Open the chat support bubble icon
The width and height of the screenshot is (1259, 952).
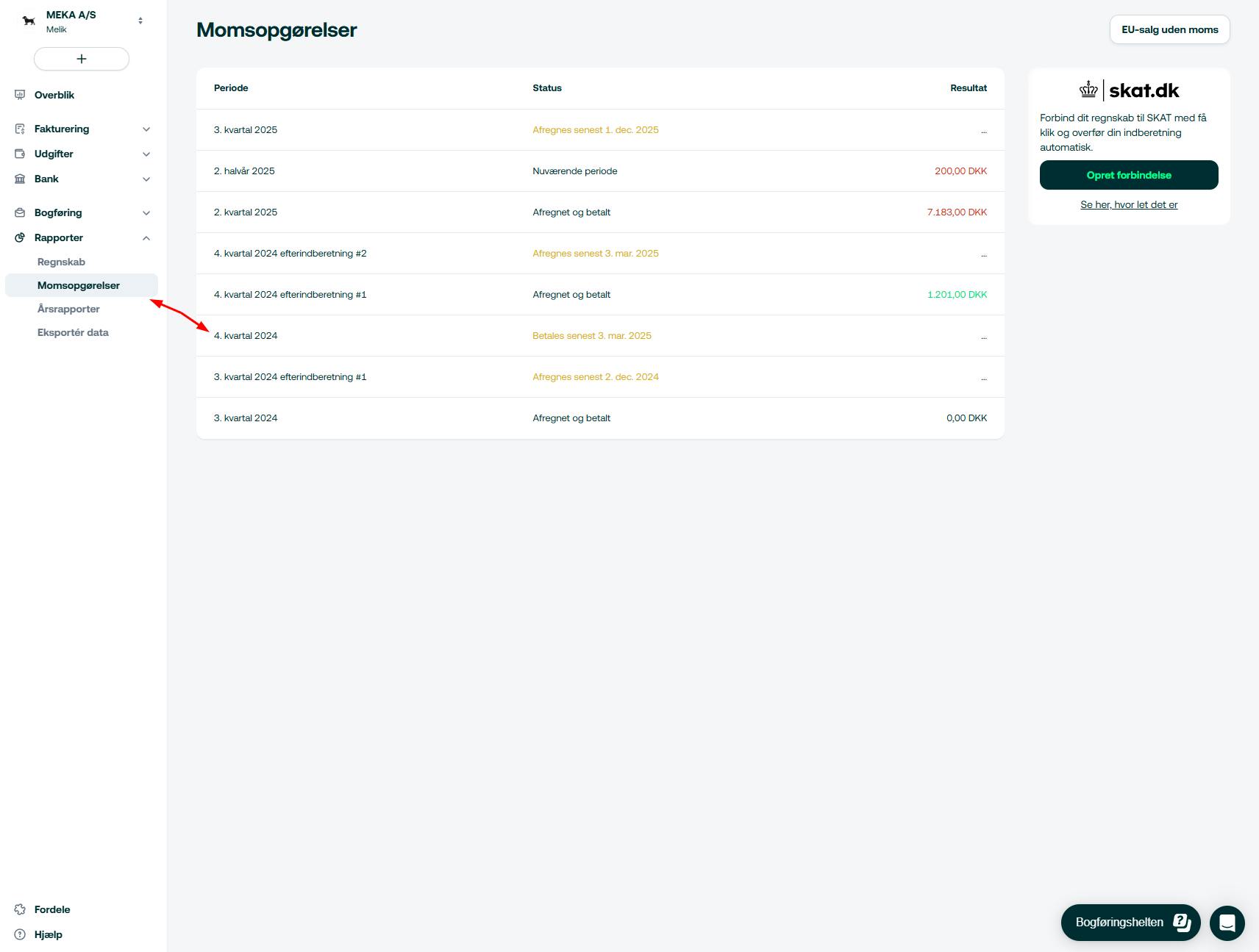pyautogui.click(x=1227, y=922)
